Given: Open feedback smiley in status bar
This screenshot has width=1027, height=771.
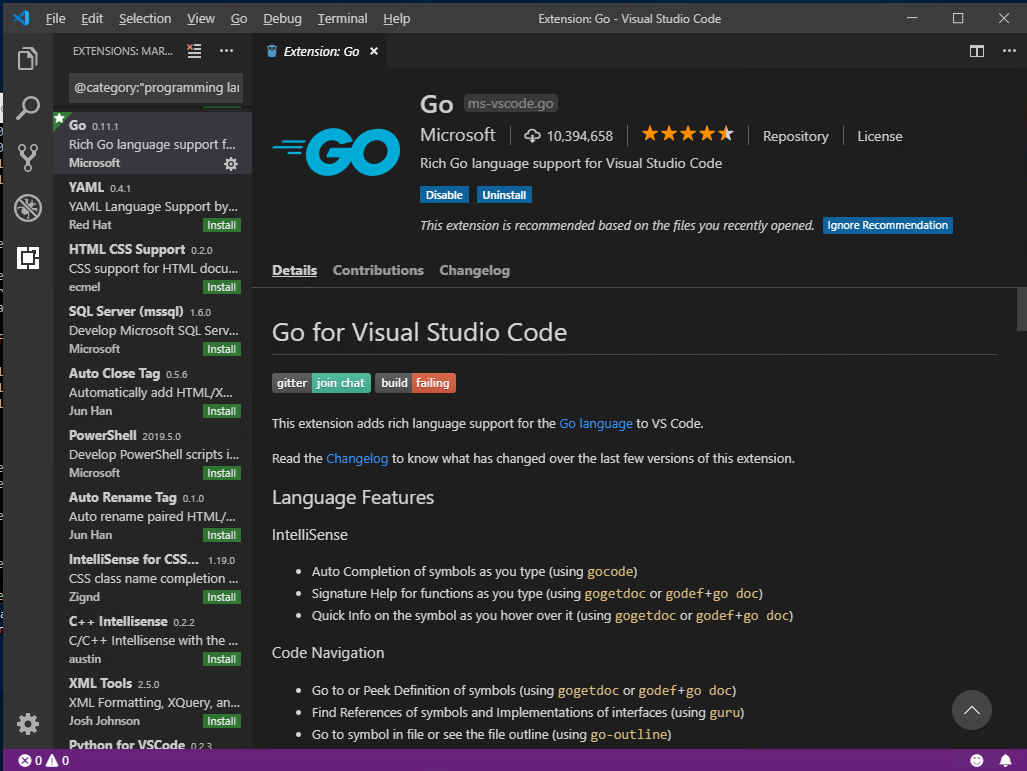Looking at the screenshot, I should coord(976,761).
